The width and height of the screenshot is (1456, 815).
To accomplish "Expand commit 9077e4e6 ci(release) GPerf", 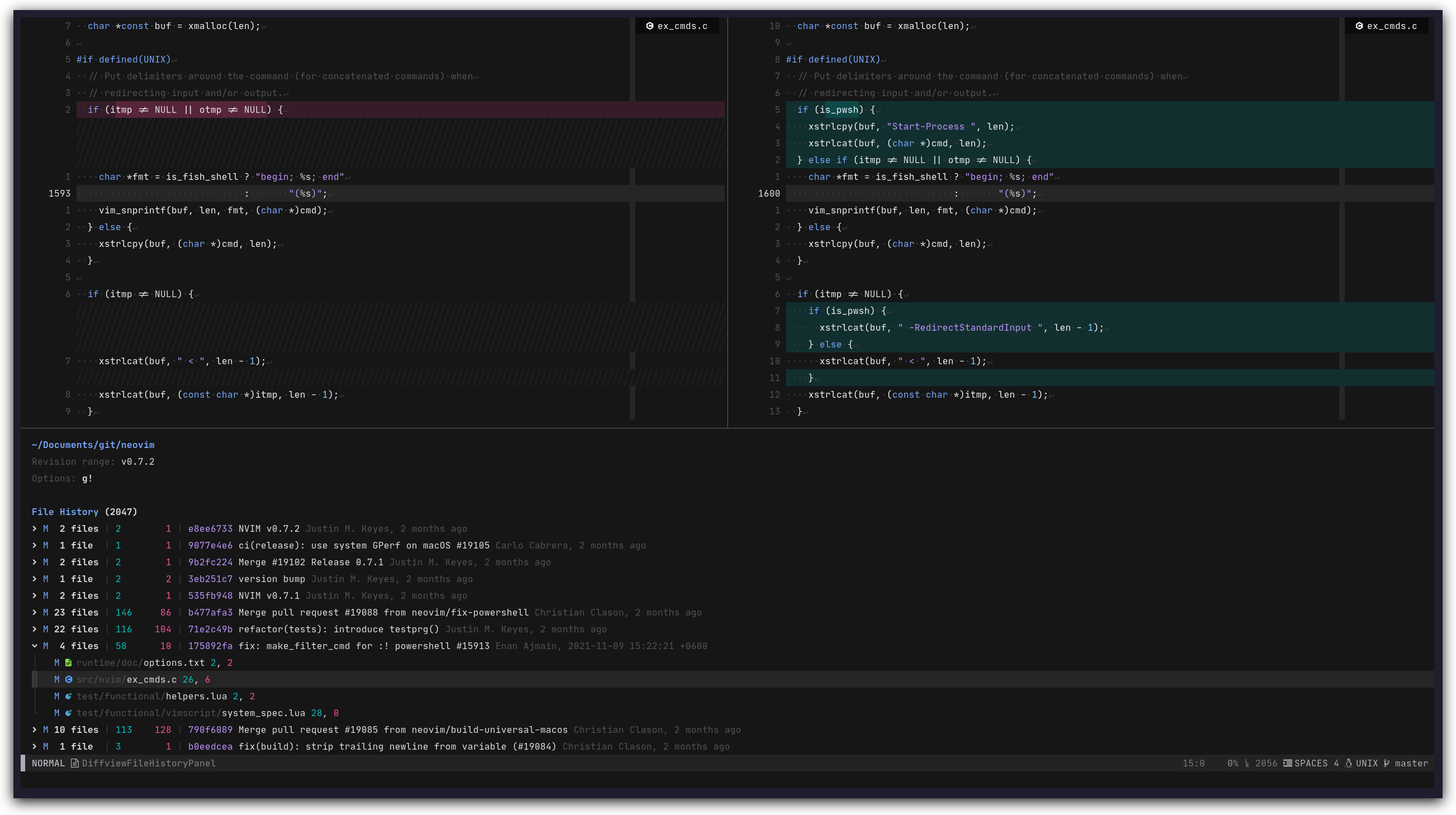I will (x=35, y=545).
